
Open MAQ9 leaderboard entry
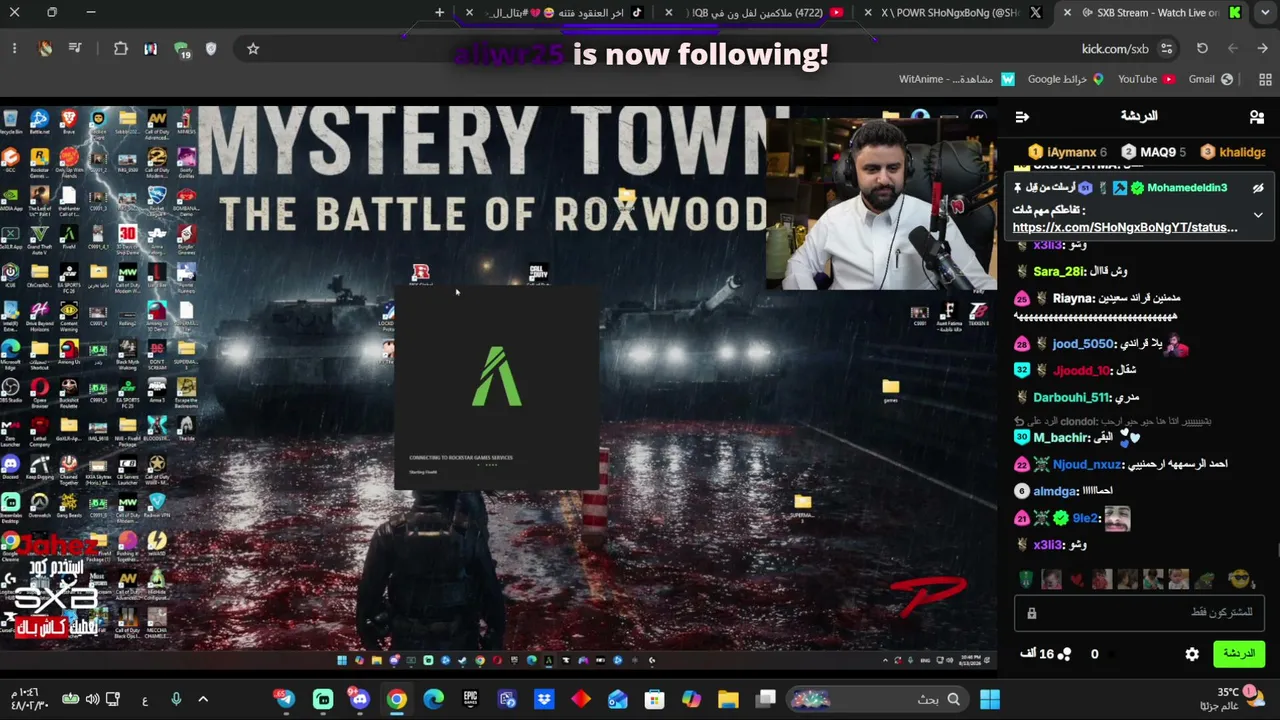click(1154, 152)
